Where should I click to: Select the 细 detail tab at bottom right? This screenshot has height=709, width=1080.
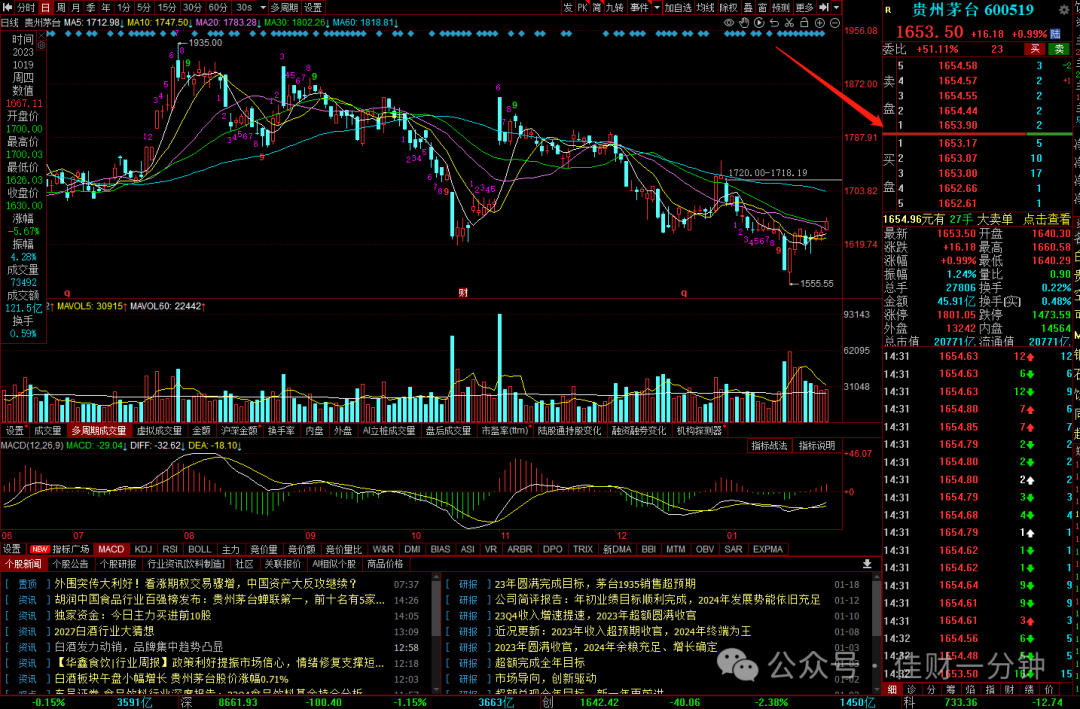[892, 689]
